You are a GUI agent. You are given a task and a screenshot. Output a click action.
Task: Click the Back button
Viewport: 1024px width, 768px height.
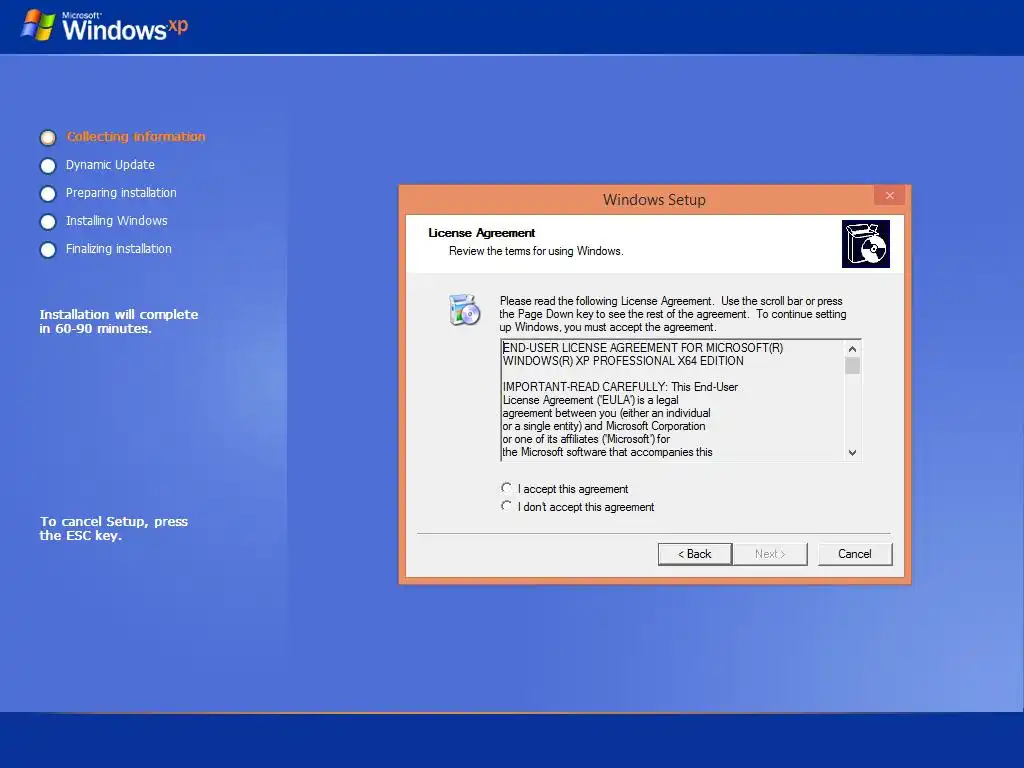point(694,554)
